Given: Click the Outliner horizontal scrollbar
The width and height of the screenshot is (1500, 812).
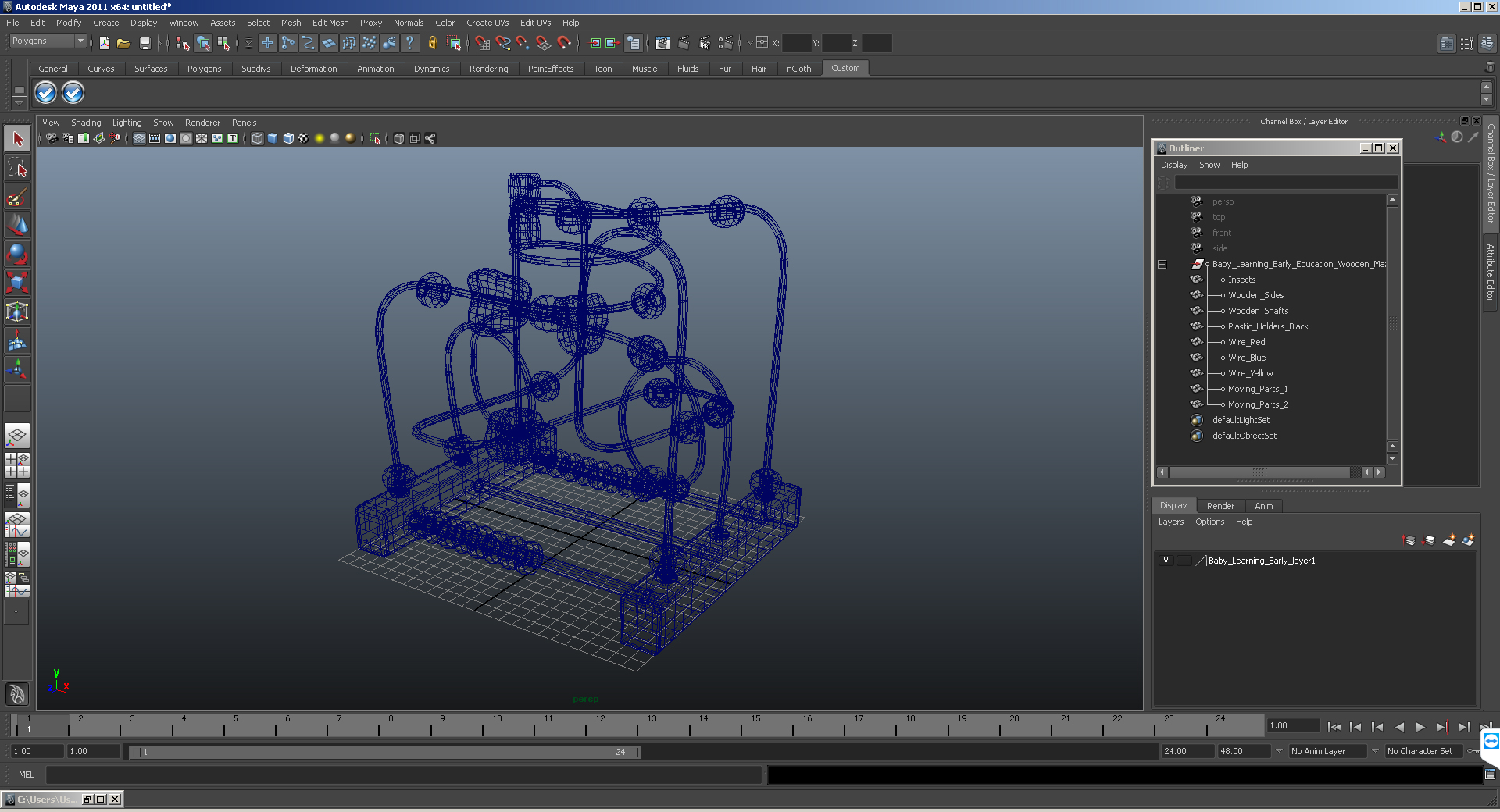Looking at the screenshot, I should 1259,472.
